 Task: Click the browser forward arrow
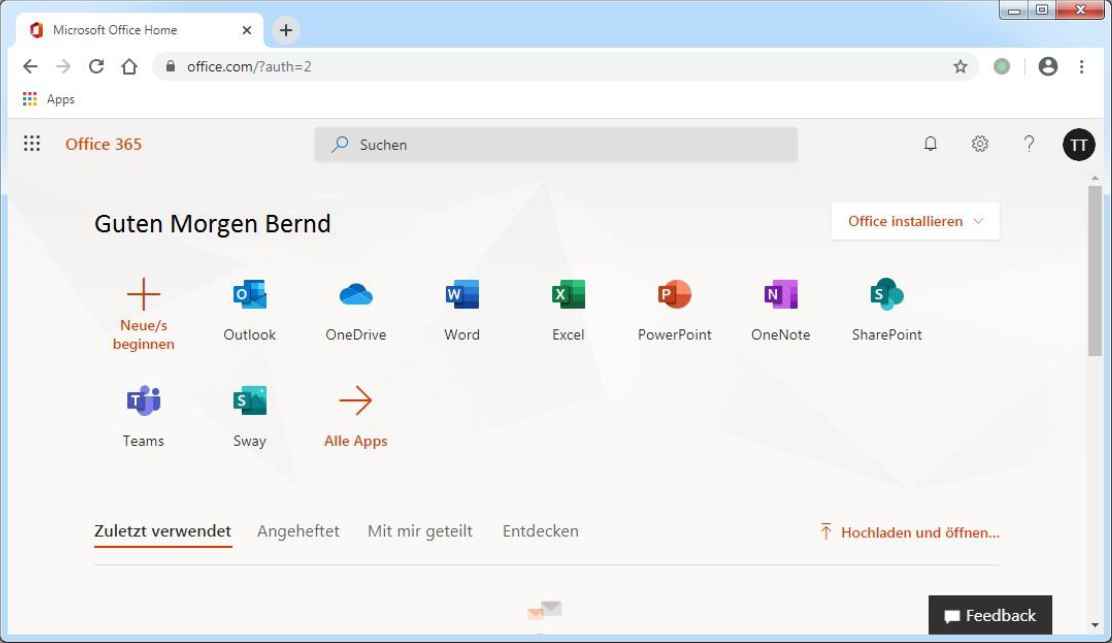tap(63, 67)
